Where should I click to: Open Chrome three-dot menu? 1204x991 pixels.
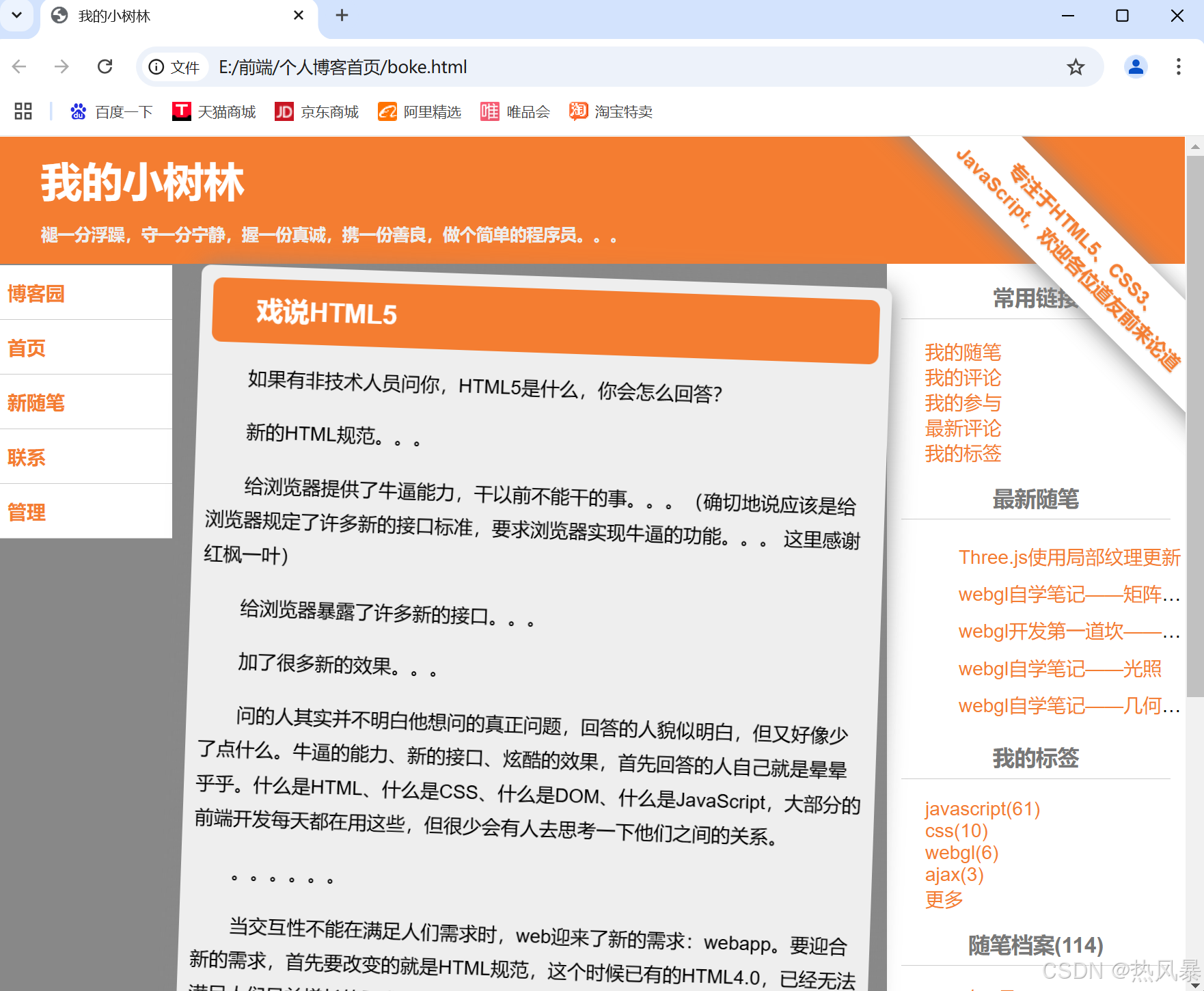pyautogui.click(x=1178, y=66)
